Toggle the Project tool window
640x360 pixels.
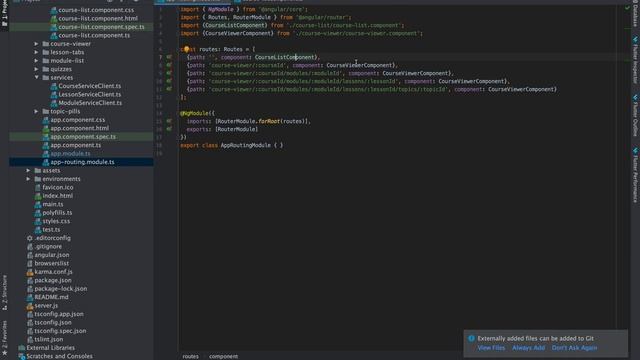coord(4,13)
